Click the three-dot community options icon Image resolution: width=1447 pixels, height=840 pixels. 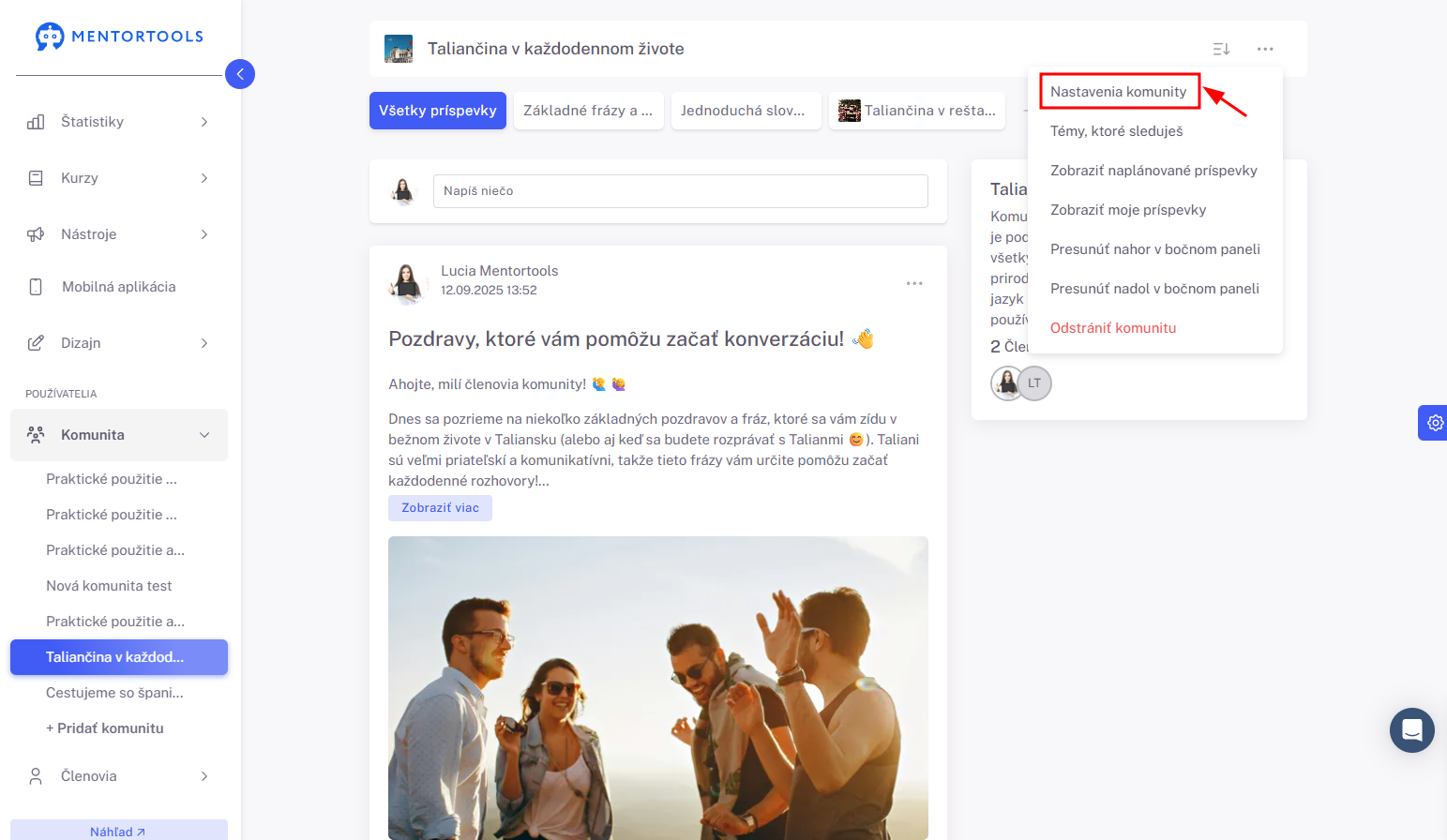[x=1265, y=49]
